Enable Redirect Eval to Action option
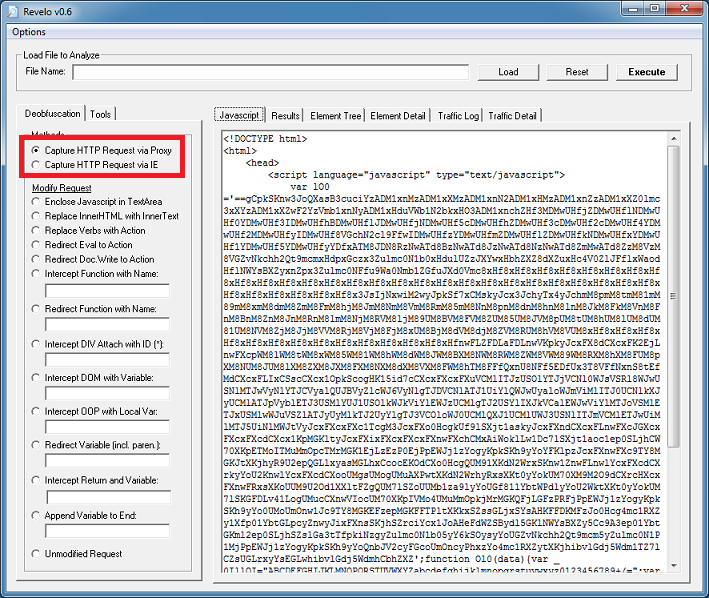Viewport: 709px width, 598px height. pos(38,244)
